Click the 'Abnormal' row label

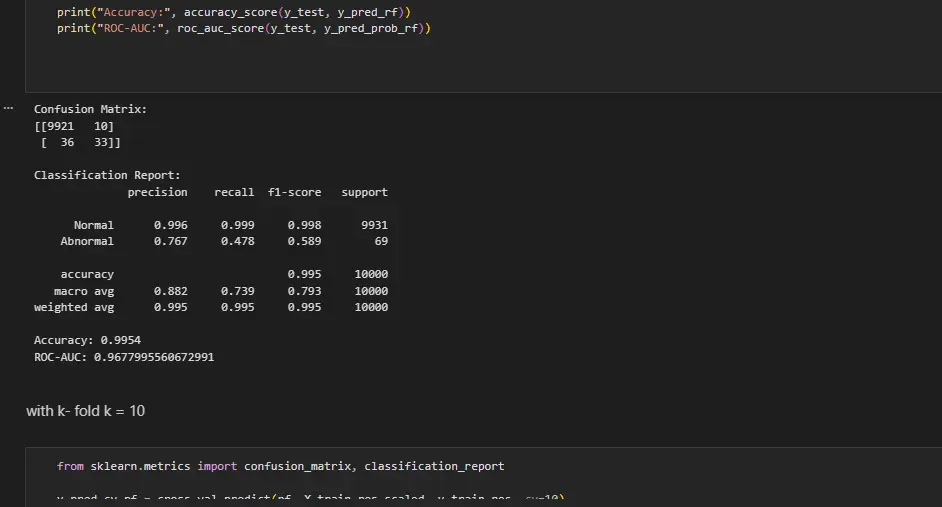pos(87,241)
